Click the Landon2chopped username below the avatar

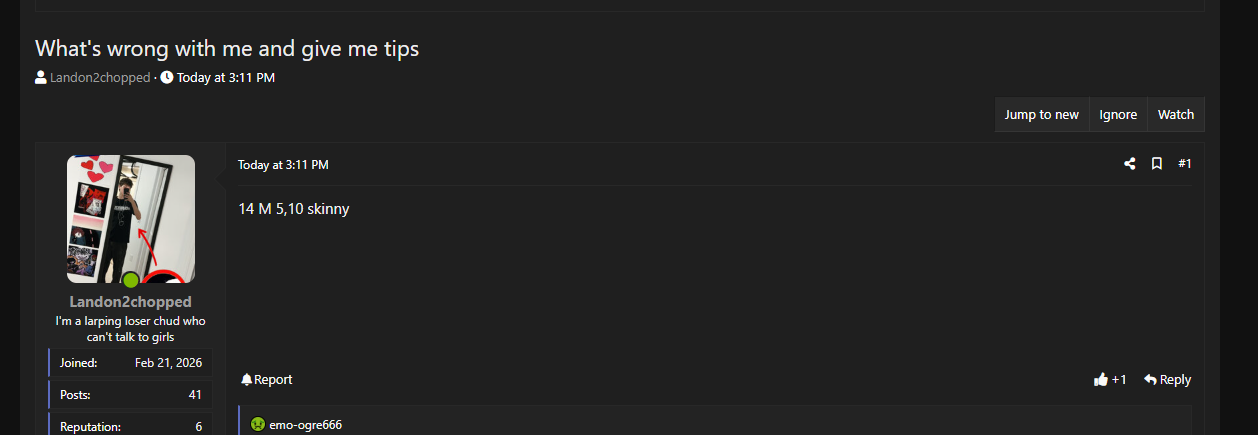tap(130, 302)
